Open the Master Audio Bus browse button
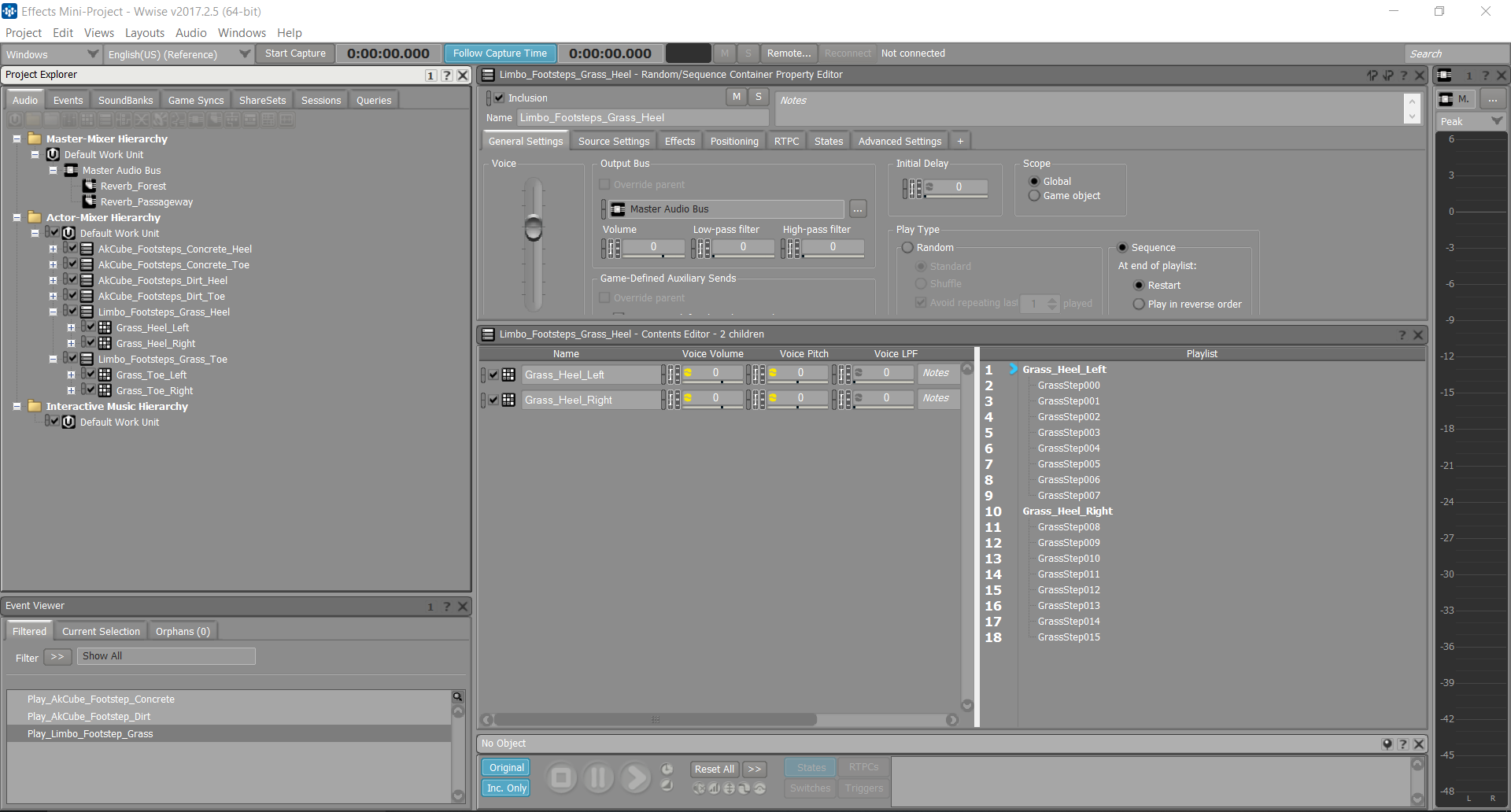 click(x=858, y=209)
